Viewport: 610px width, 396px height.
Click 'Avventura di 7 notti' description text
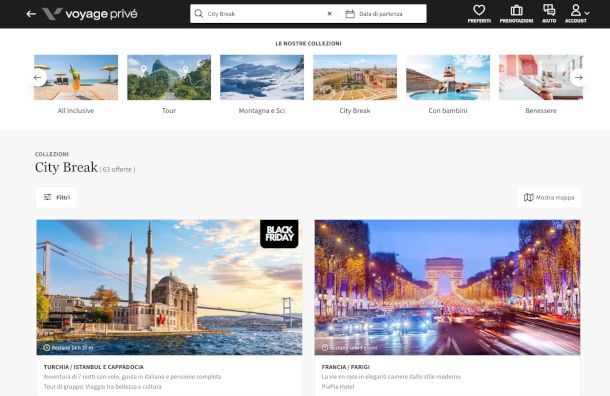(132, 377)
